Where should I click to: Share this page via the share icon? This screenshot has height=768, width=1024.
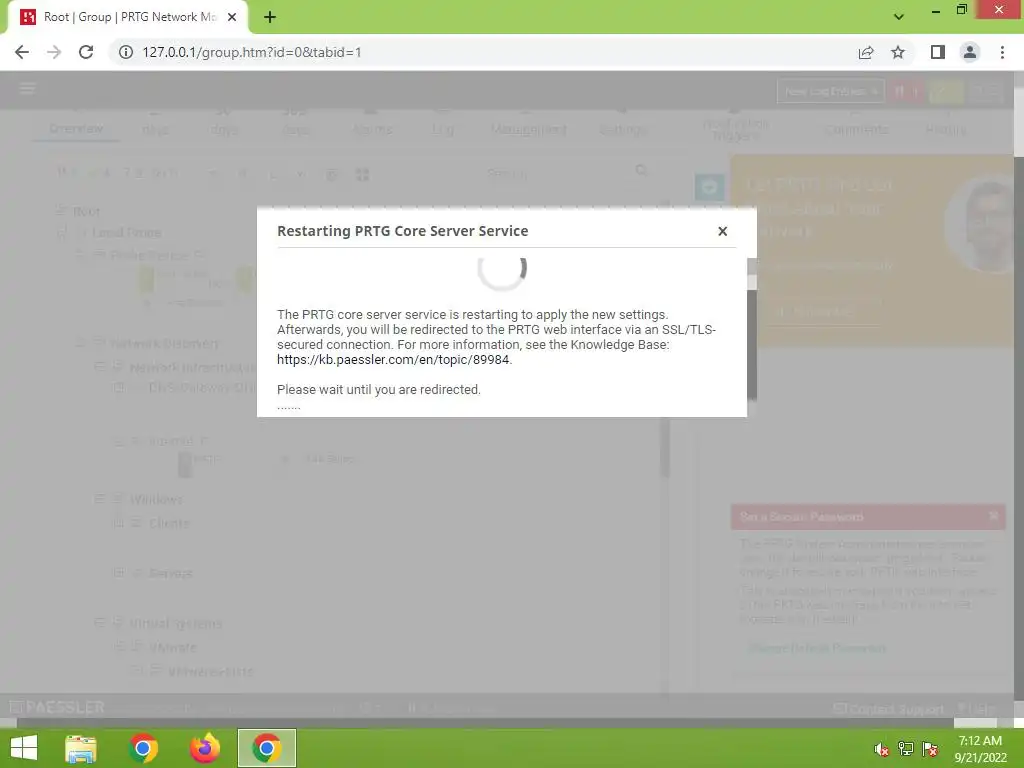pyautogui.click(x=866, y=52)
